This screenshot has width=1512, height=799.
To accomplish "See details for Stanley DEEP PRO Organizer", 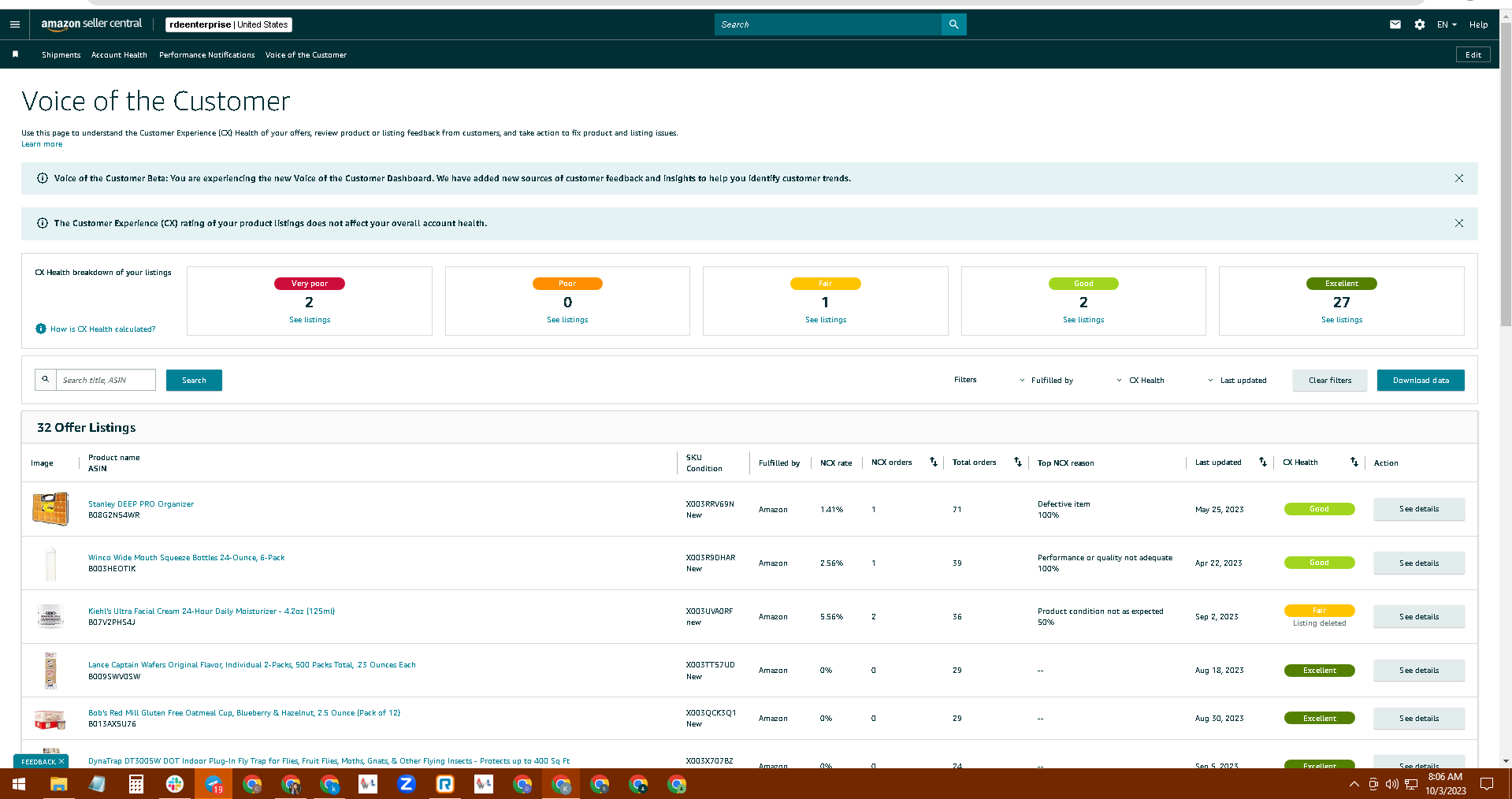I will (x=1419, y=509).
